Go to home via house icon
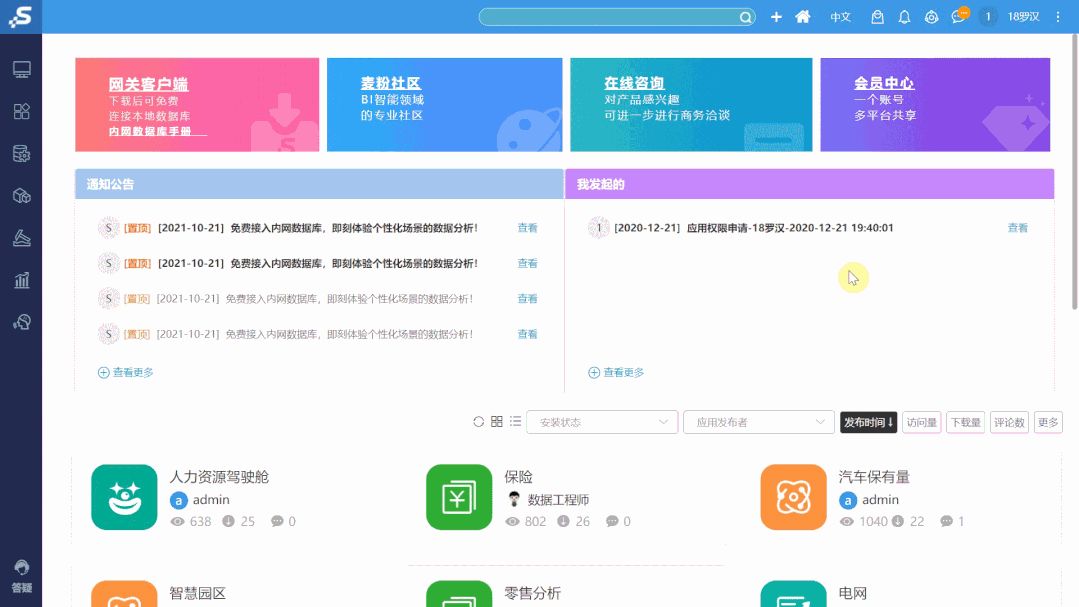This screenshot has width=1079, height=607. (x=802, y=17)
